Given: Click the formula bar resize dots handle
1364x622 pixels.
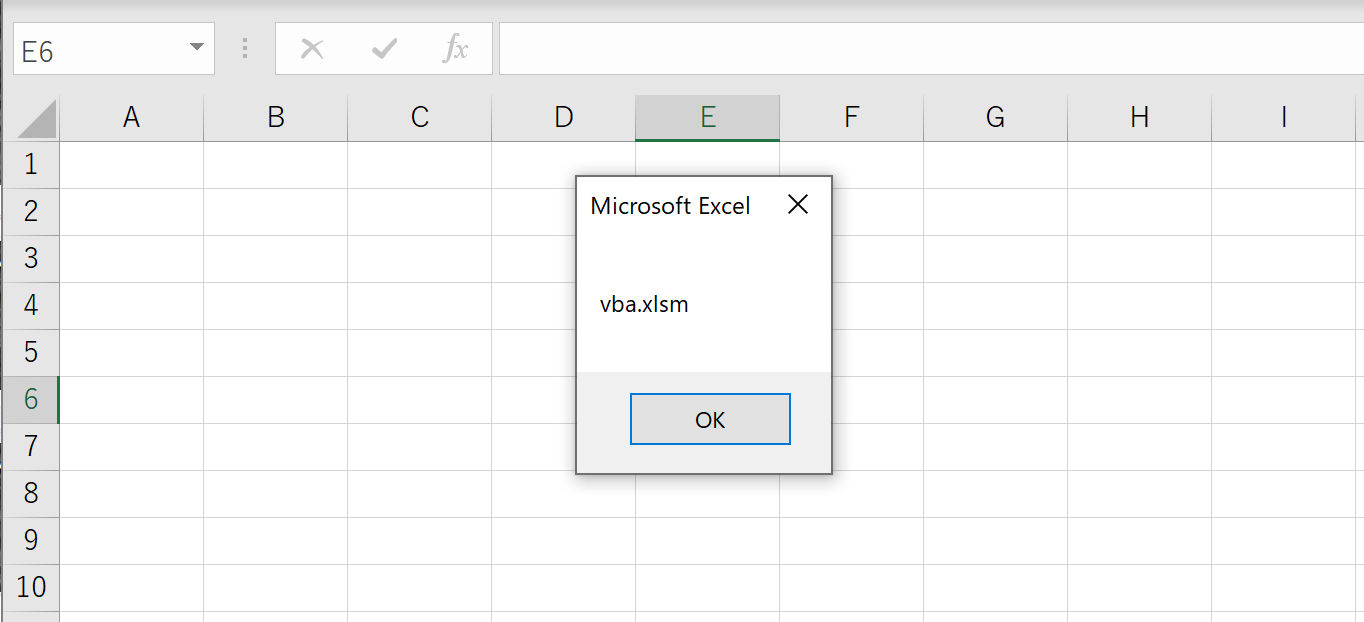Looking at the screenshot, I should (x=245, y=49).
